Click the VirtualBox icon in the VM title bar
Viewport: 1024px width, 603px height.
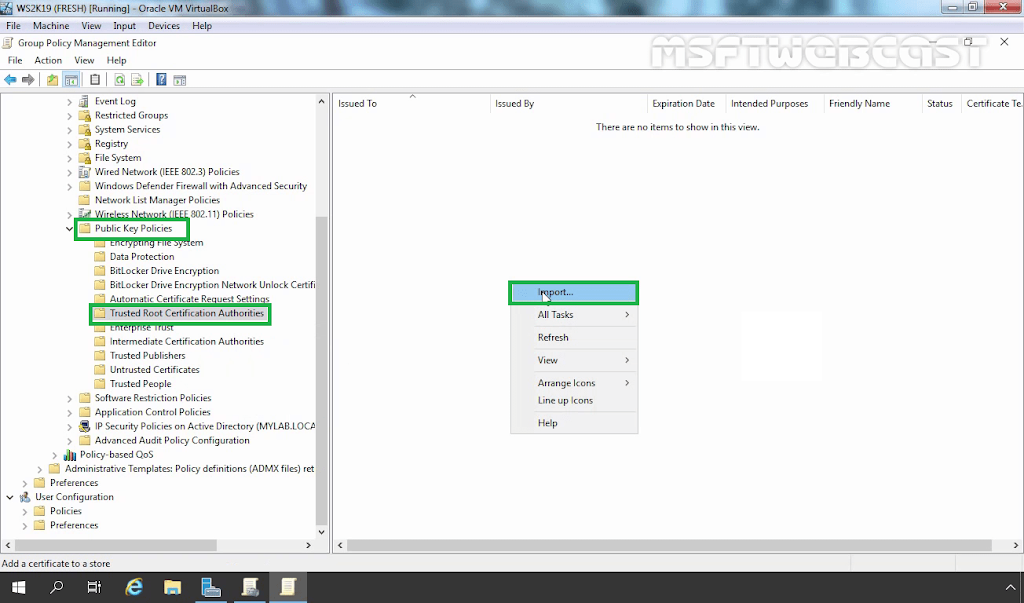(x=7, y=8)
